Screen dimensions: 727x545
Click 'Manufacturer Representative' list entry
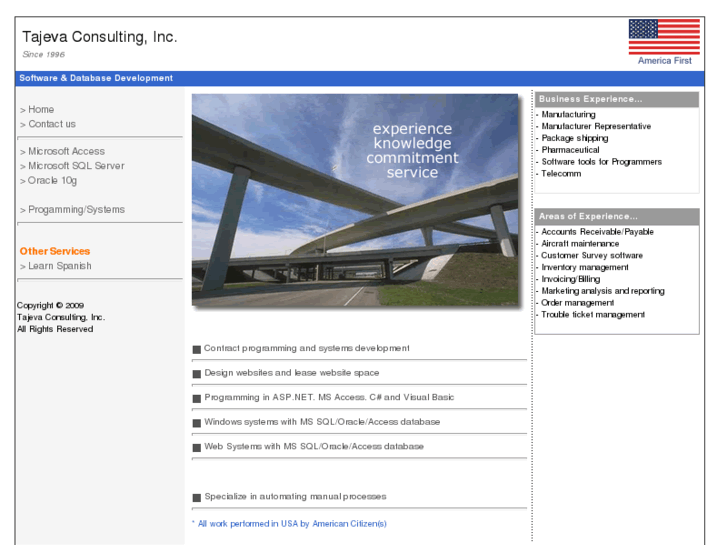(596, 126)
